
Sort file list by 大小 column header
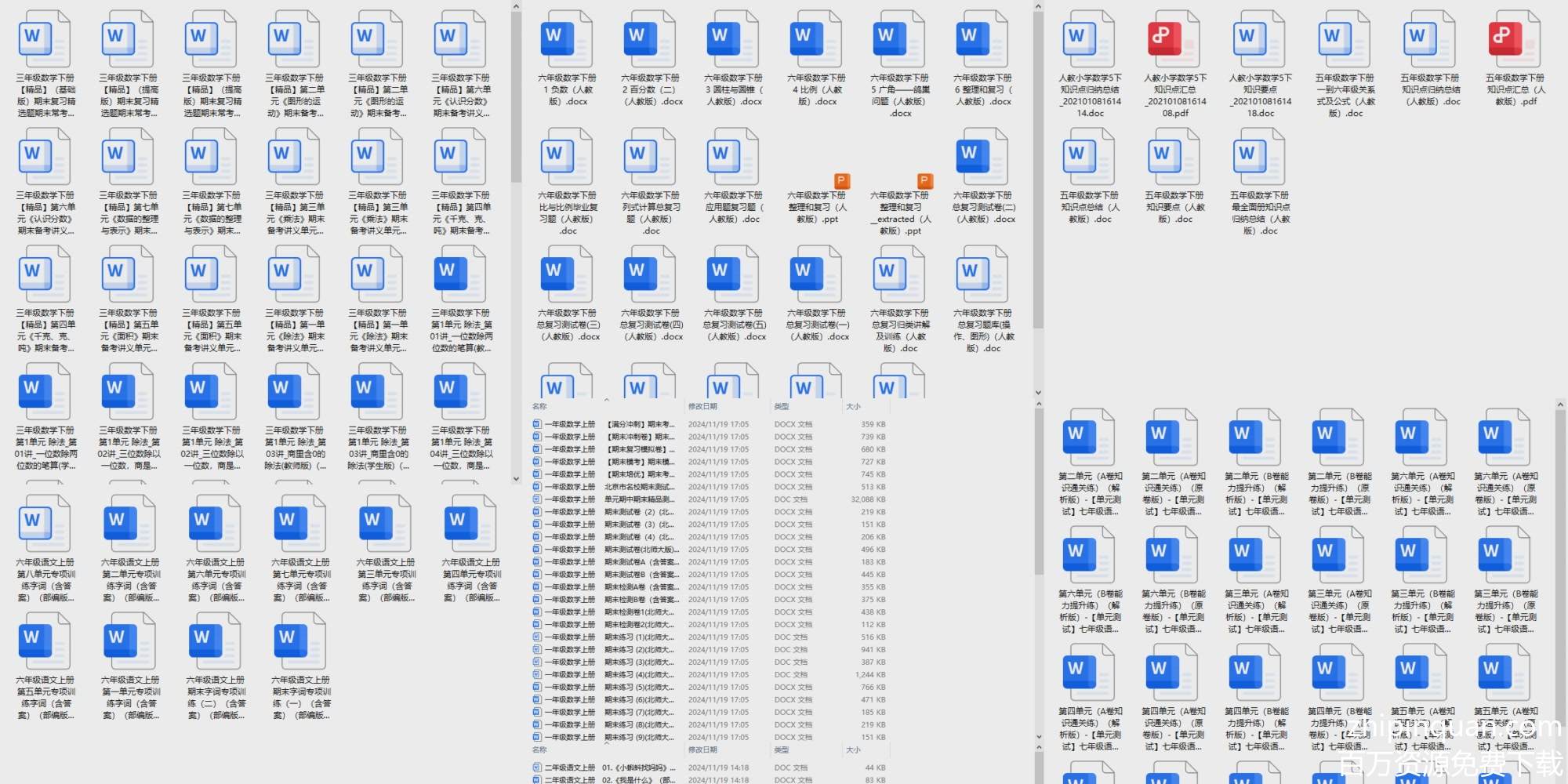coord(854,407)
